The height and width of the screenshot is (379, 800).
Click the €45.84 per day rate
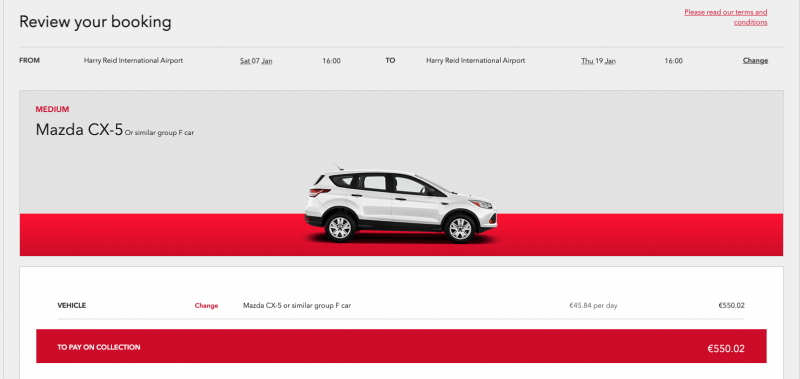[x=593, y=306]
